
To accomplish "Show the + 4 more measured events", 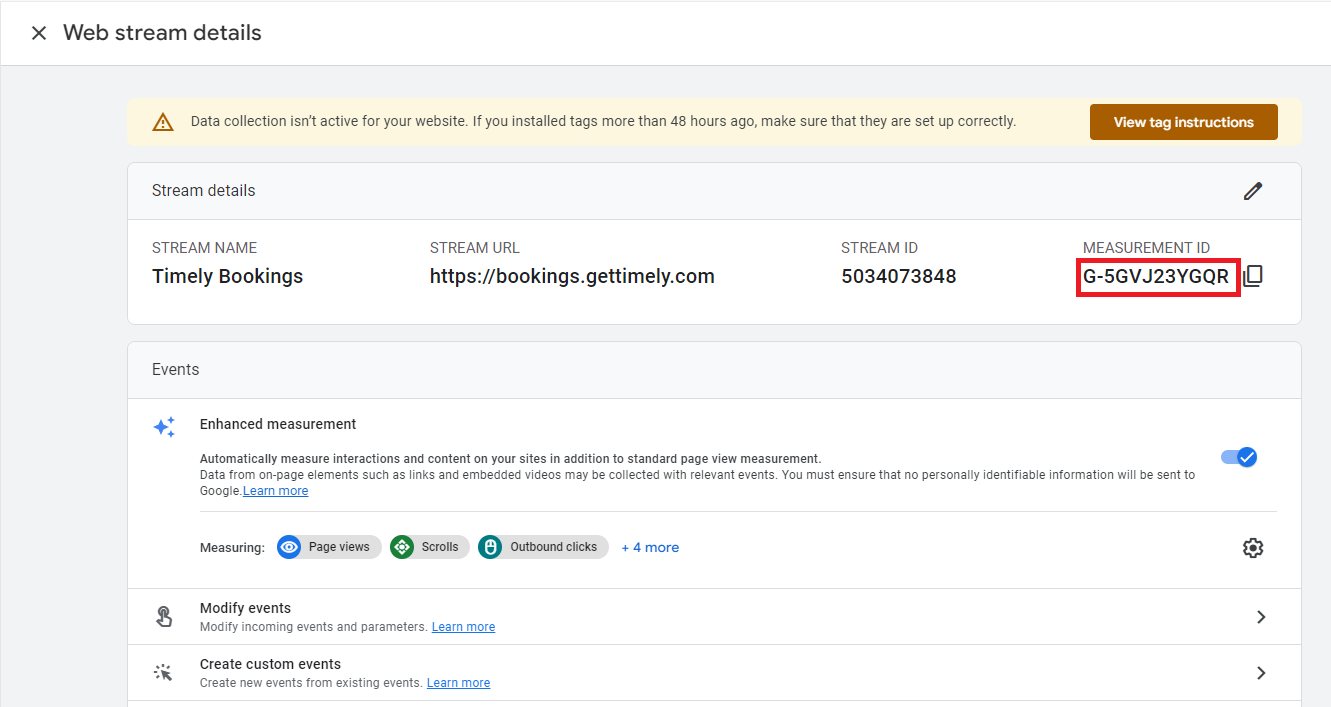I will click(650, 547).
